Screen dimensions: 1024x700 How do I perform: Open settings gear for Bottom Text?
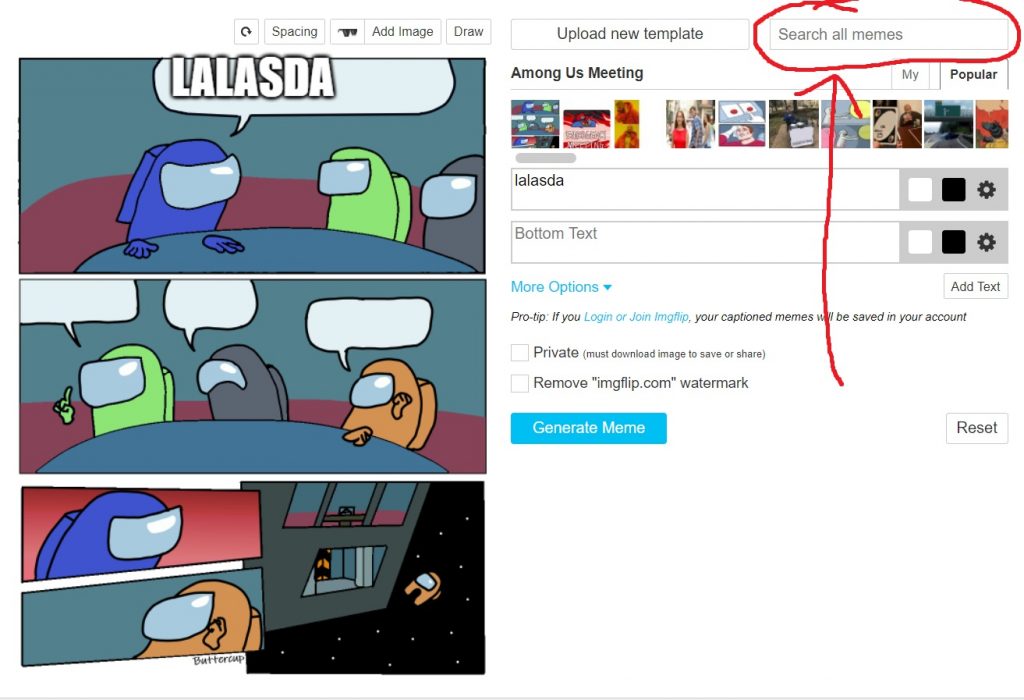(x=986, y=242)
